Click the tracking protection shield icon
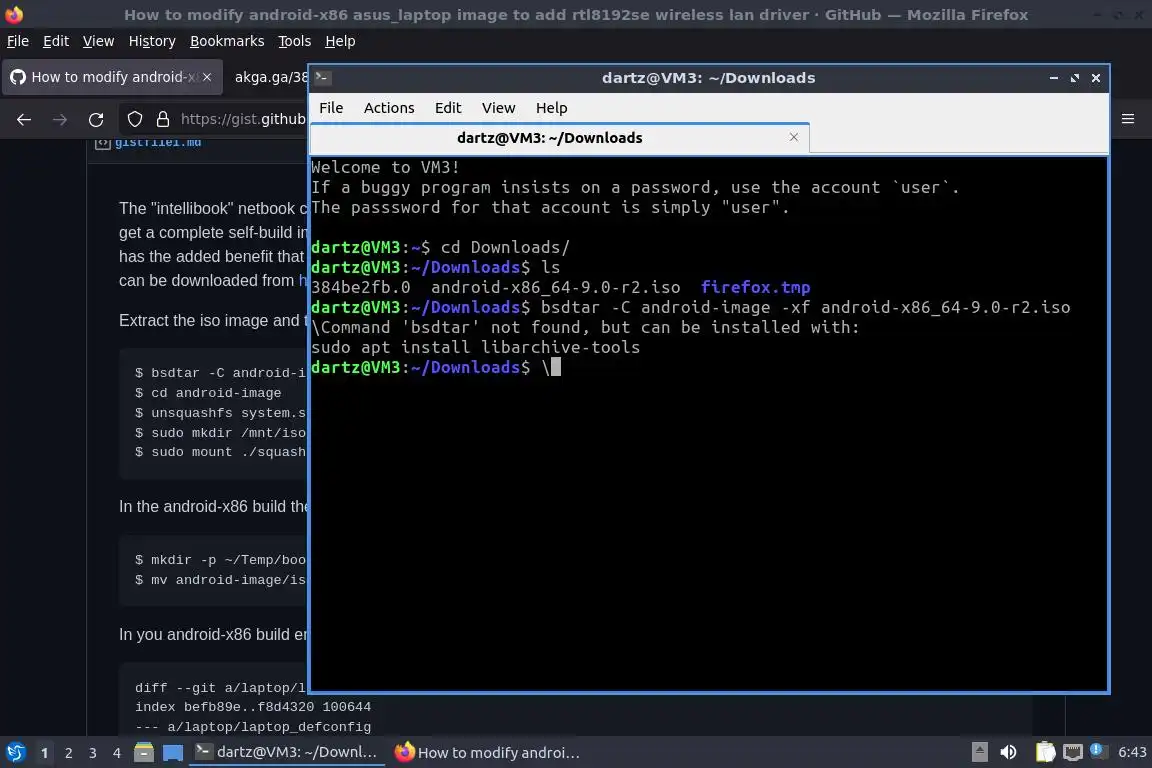Viewport: 1152px width, 768px height. (135, 119)
